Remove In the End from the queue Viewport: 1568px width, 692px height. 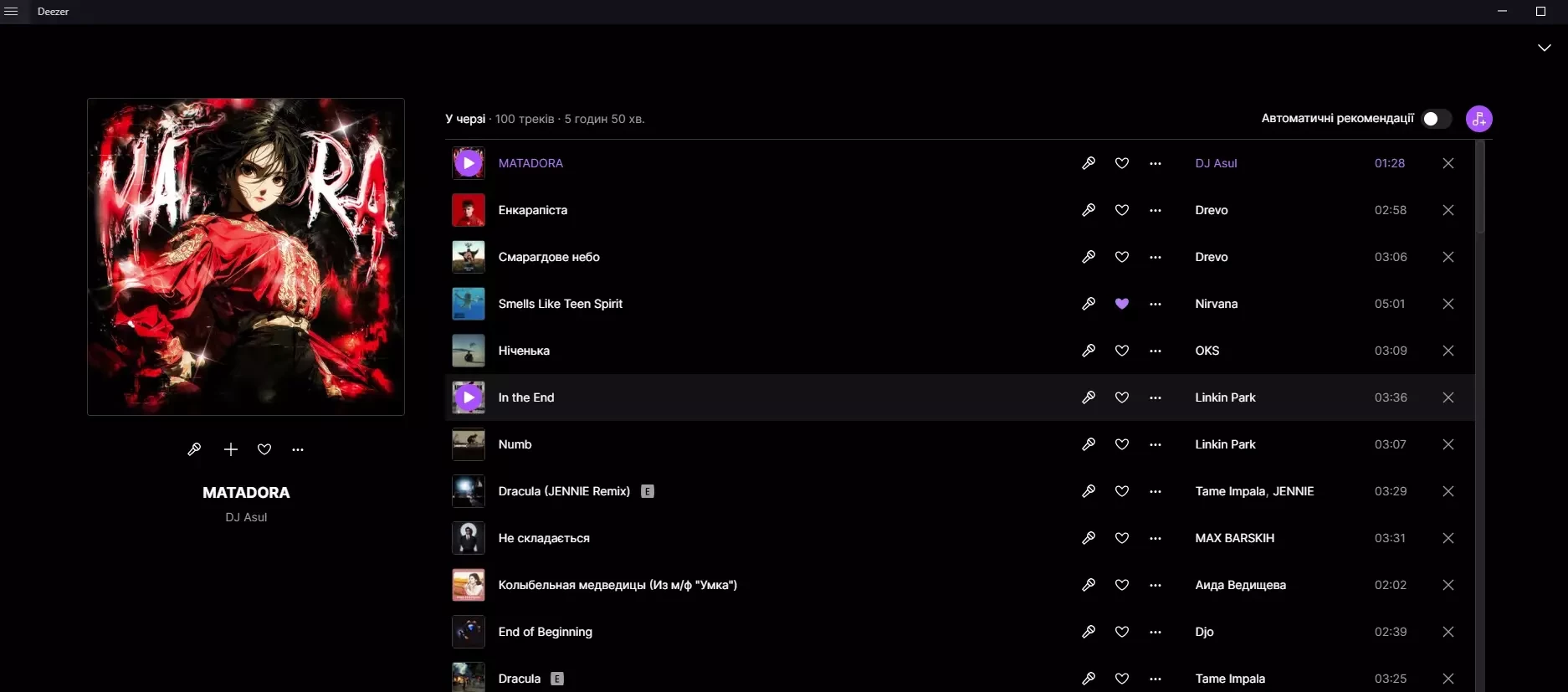pyautogui.click(x=1448, y=397)
